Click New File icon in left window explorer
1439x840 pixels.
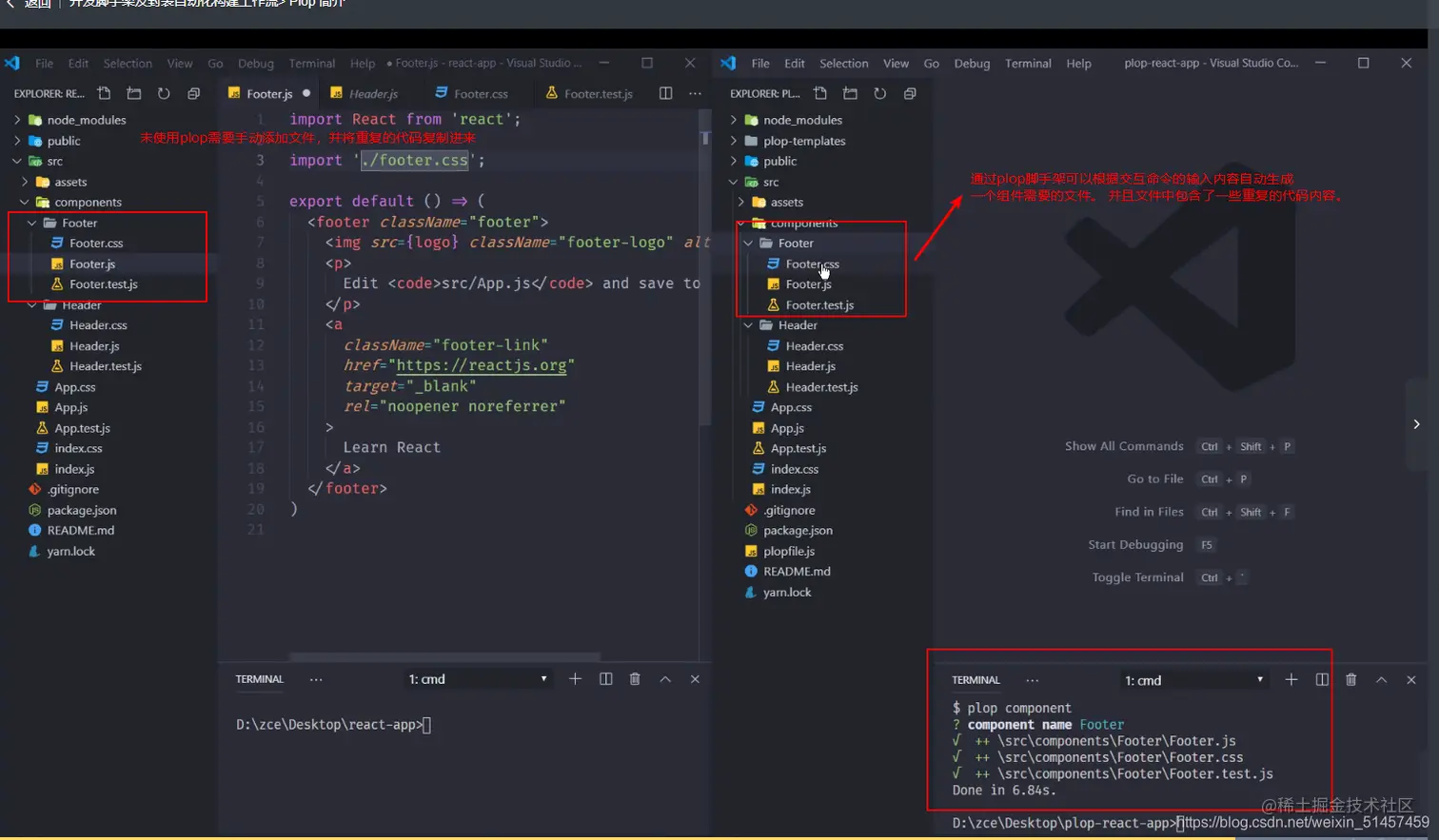(x=105, y=93)
